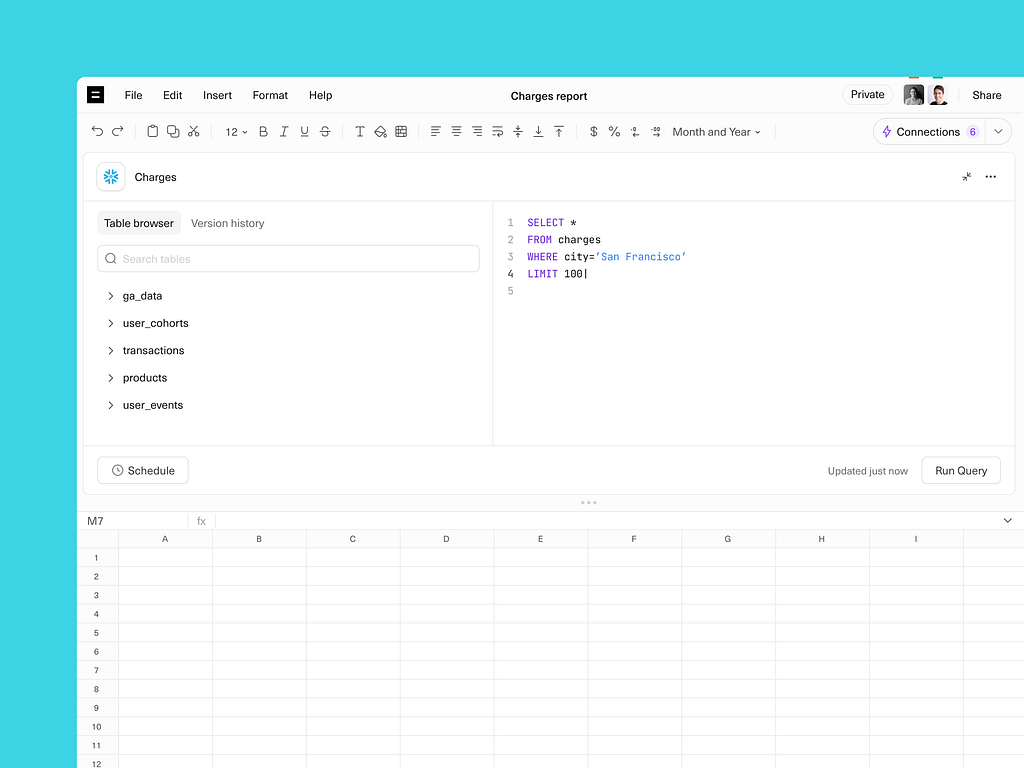Open the Month and Year format dropdown
Screen dimensions: 1024x768
pyautogui.click(x=715, y=131)
